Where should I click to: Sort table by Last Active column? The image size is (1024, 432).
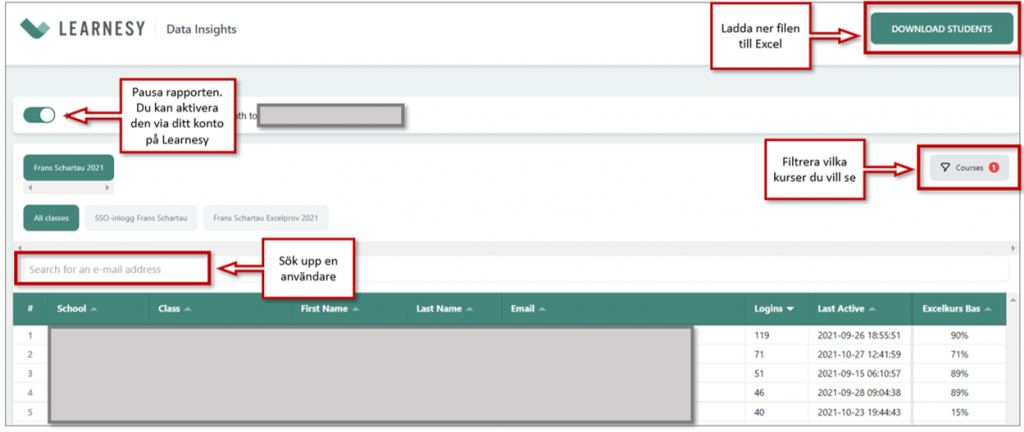coord(846,309)
